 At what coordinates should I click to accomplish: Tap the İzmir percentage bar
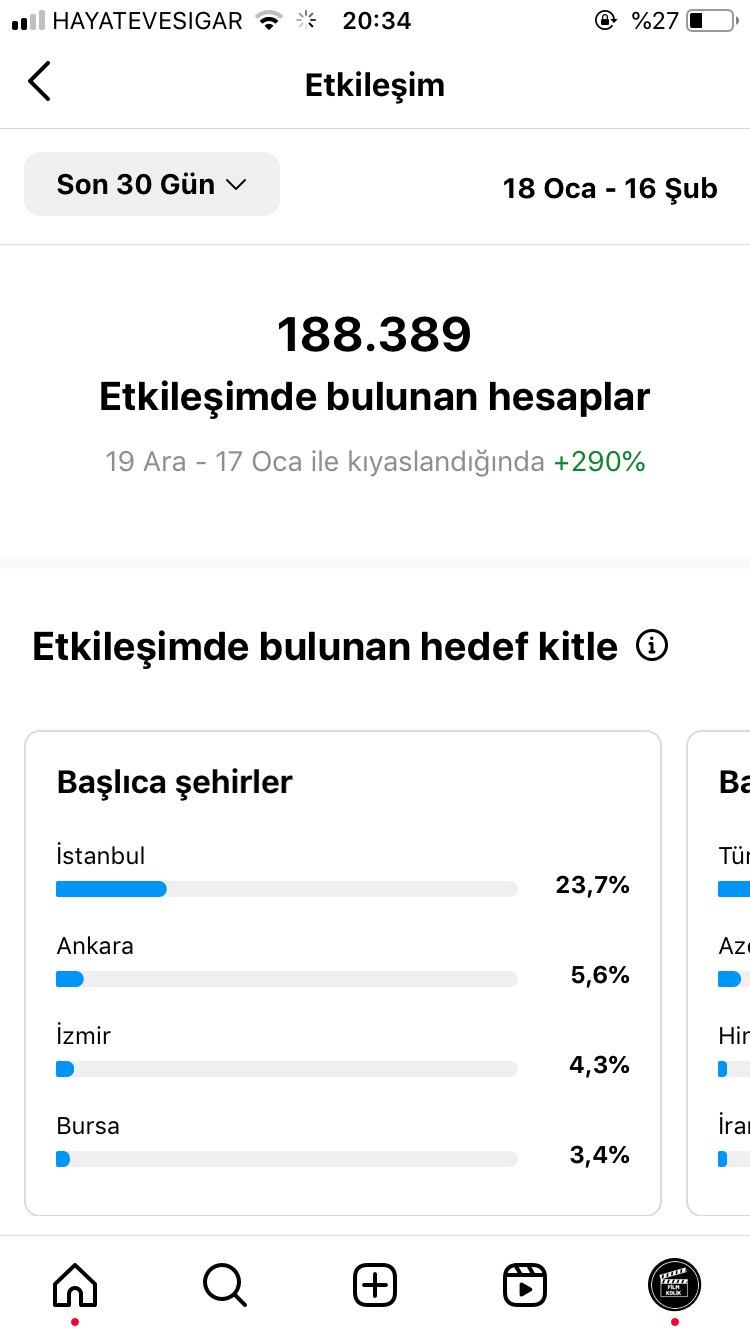tap(287, 1069)
